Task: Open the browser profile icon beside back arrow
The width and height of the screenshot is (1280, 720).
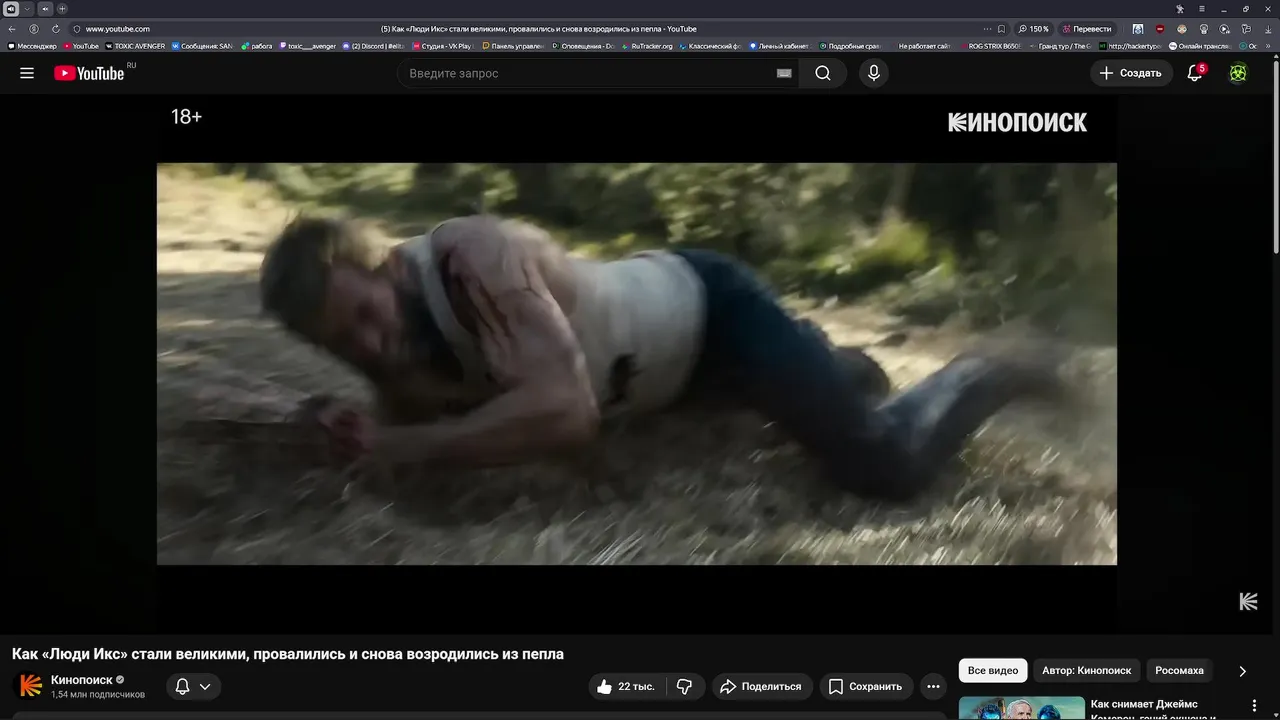Action: pos(34,29)
